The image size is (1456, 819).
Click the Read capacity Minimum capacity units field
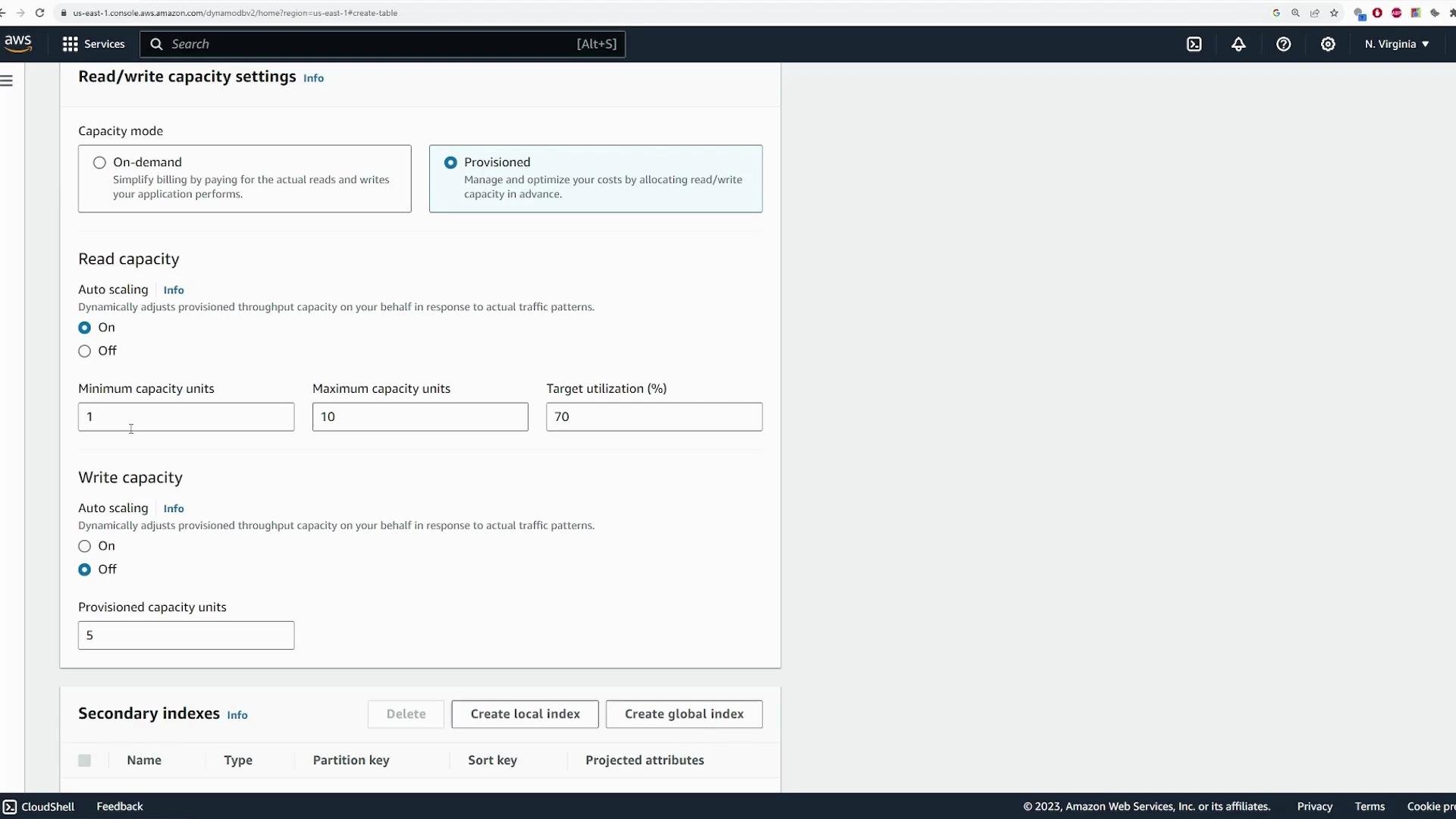(x=186, y=417)
